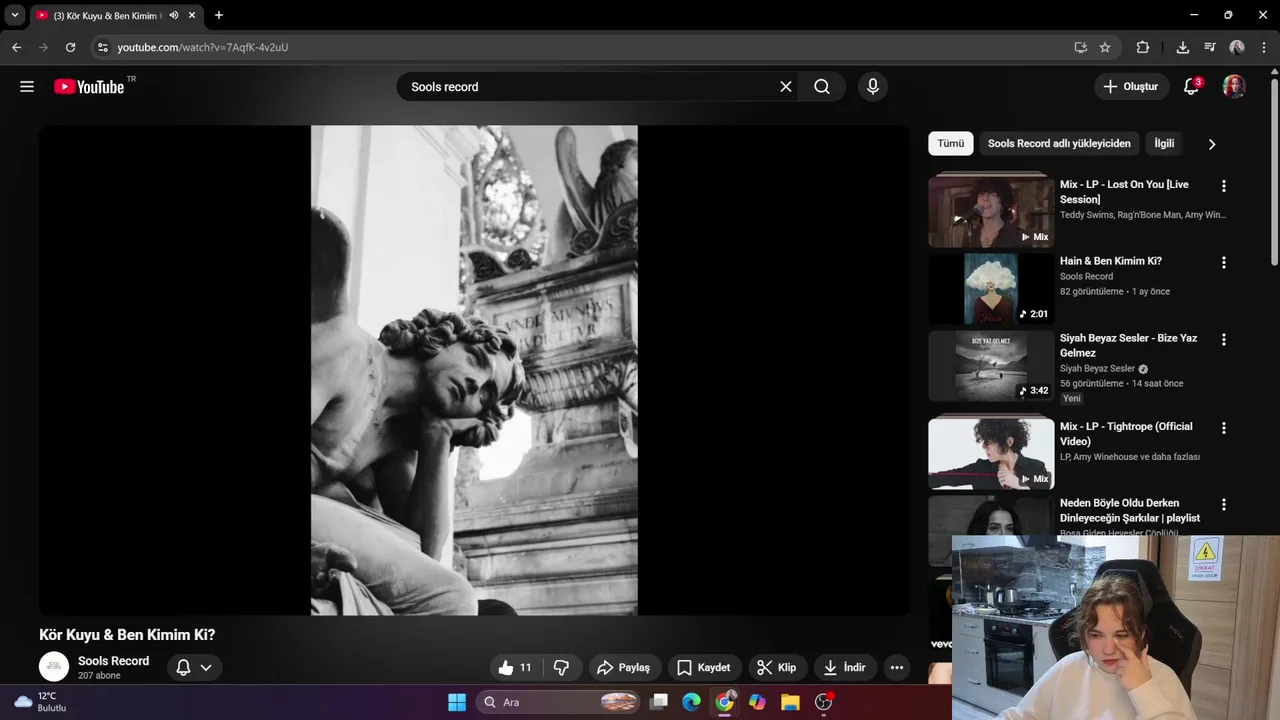Click Siyah Beyaz Sesler channel name
Image resolution: width=1280 pixels, height=720 pixels.
(x=1097, y=369)
